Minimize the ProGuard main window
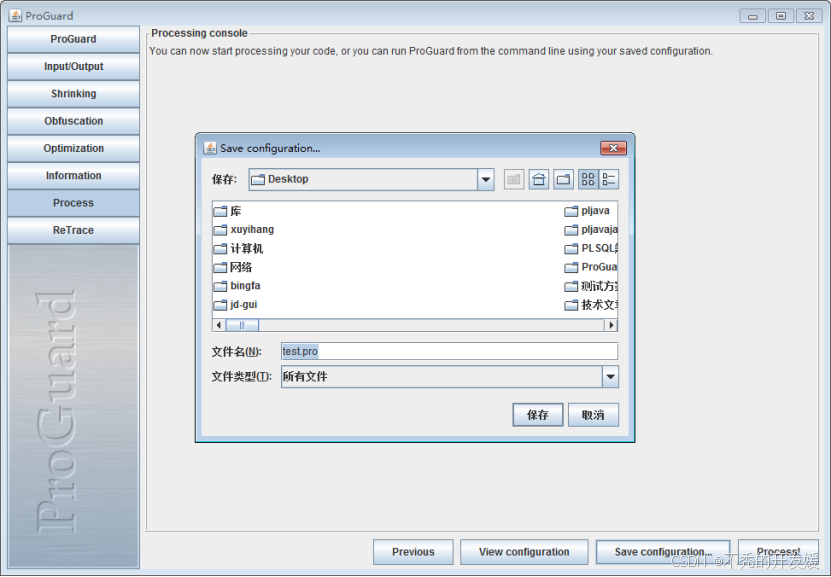 coord(753,16)
